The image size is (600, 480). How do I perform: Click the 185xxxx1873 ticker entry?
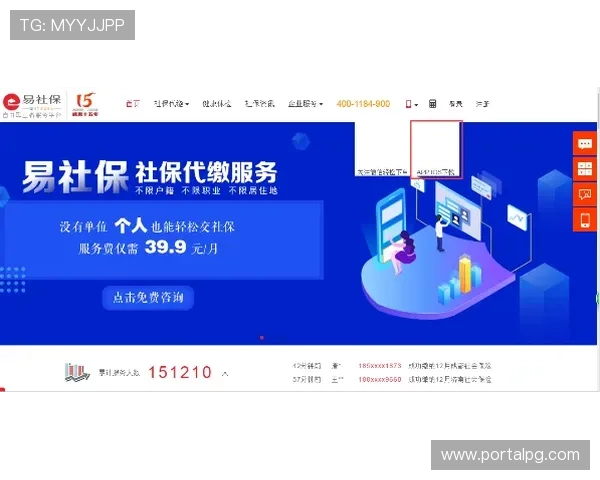point(380,366)
